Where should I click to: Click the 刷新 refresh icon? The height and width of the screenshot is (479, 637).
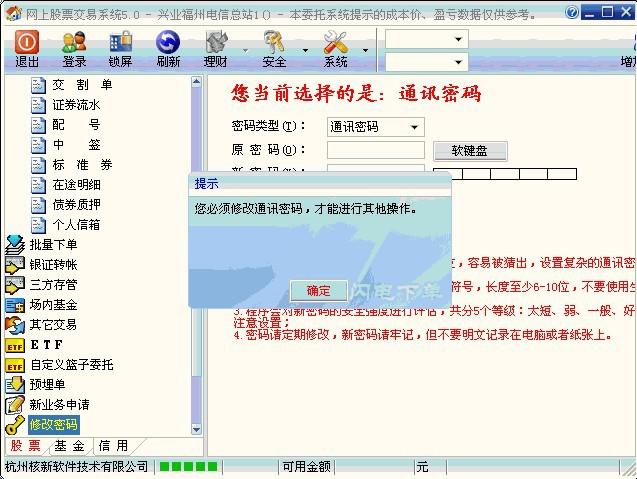click(x=168, y=42)
